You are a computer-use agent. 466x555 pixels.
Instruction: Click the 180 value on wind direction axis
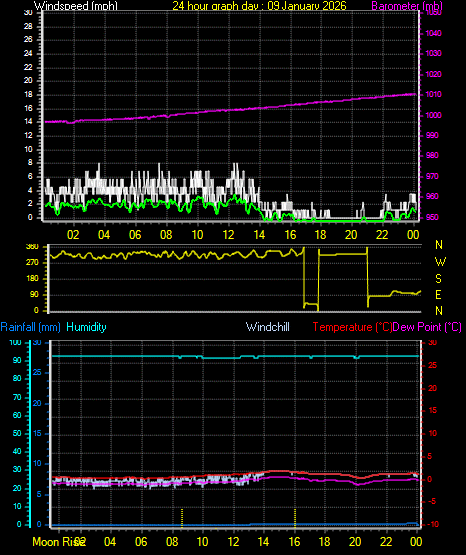pos(33,279)
